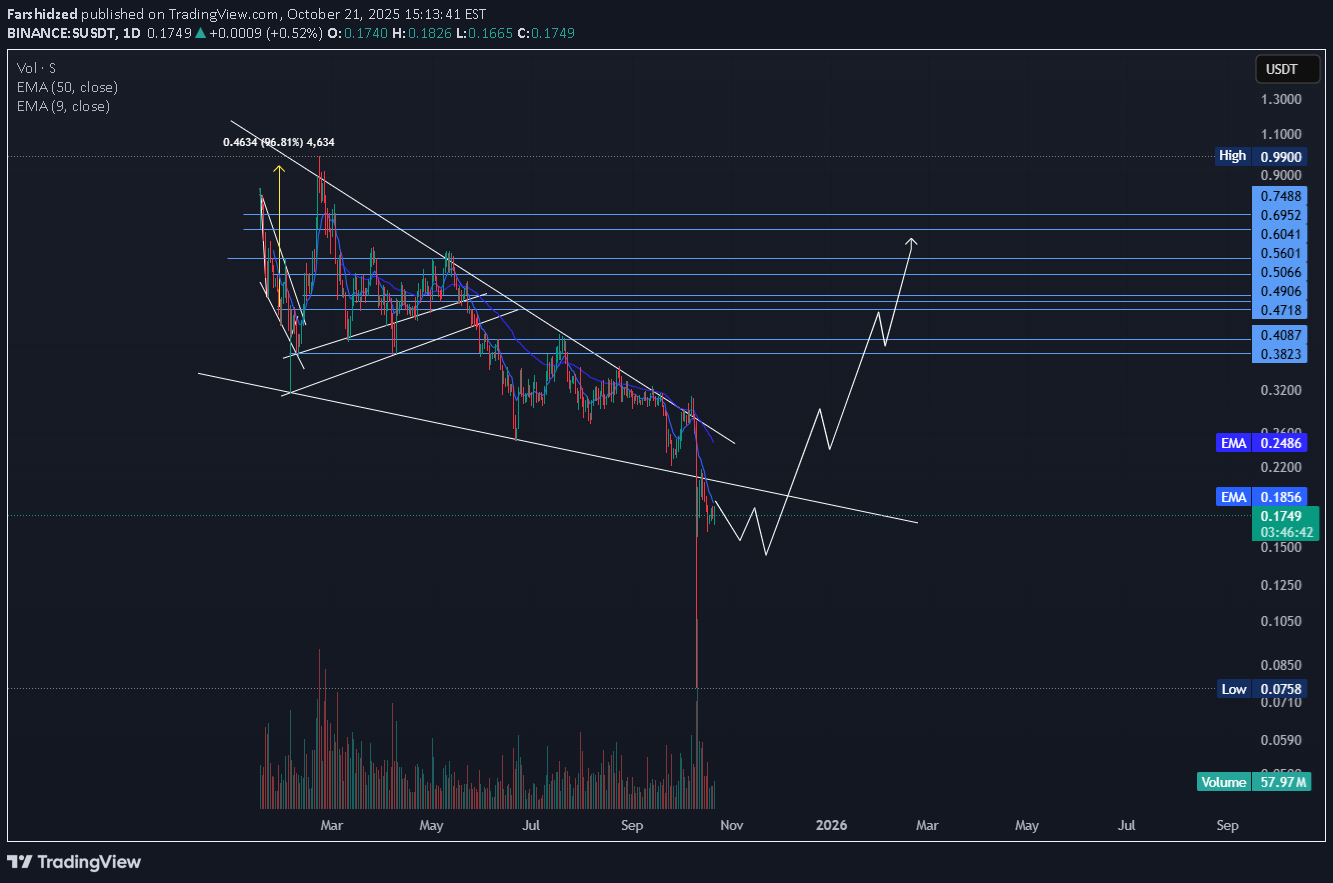Toggle the EMA (9, close) legend entry
1333x883 pixels.
(x=61, y=106)
